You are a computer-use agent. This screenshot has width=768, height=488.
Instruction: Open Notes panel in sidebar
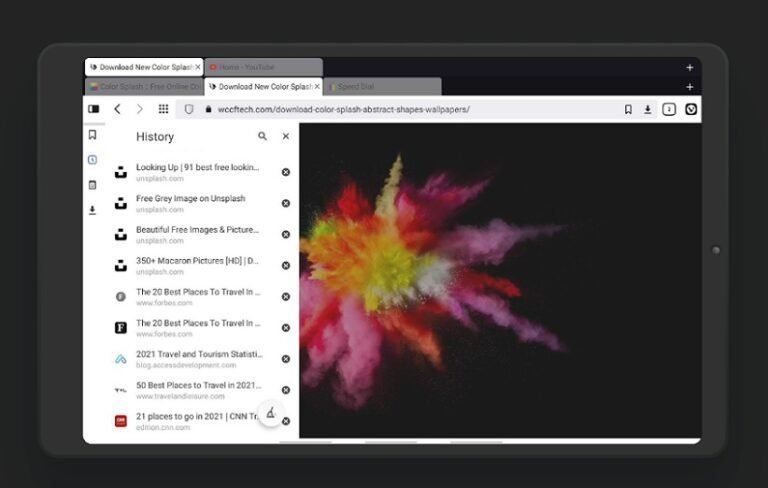coord(92,185)
